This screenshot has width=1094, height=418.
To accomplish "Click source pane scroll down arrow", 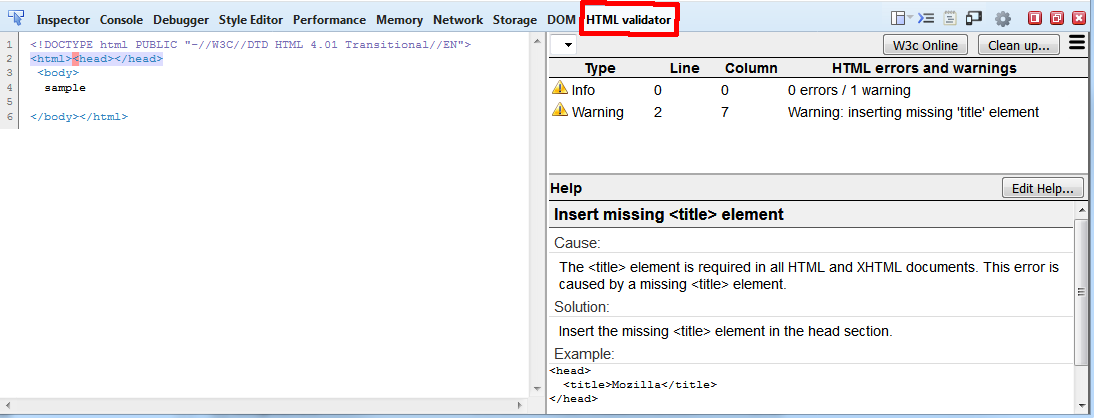I will (x=537, y=389).
